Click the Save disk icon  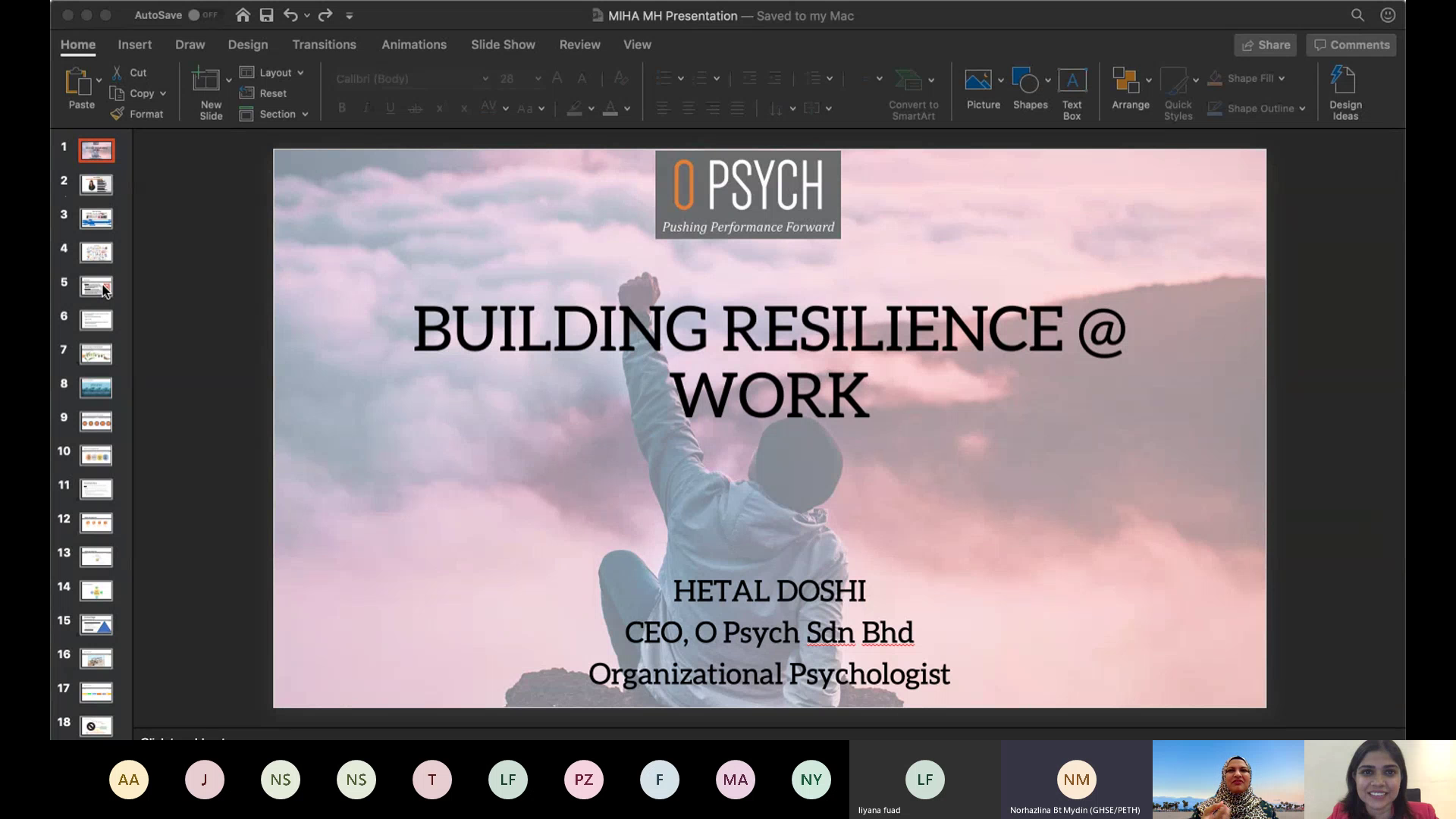coord(266,15)
